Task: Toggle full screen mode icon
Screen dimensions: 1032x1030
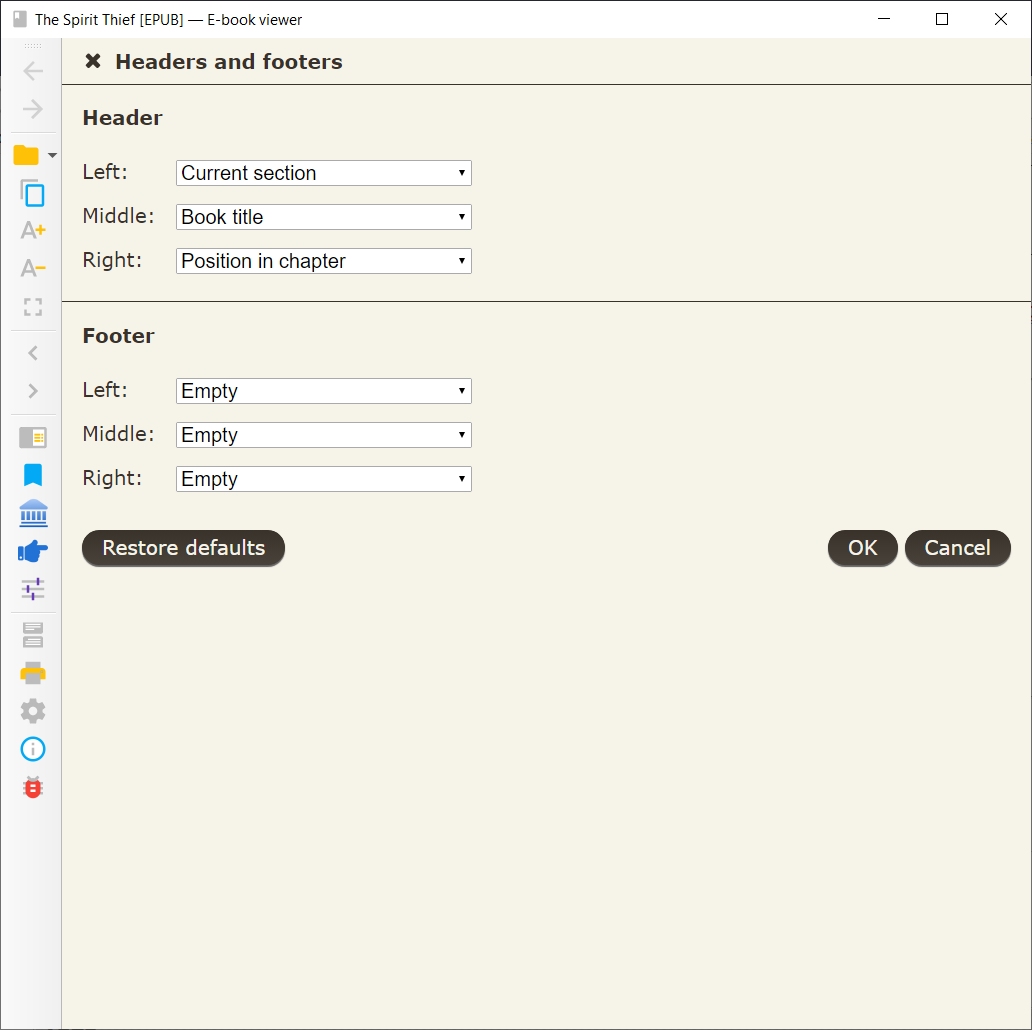Action: [x=33, y=306]
